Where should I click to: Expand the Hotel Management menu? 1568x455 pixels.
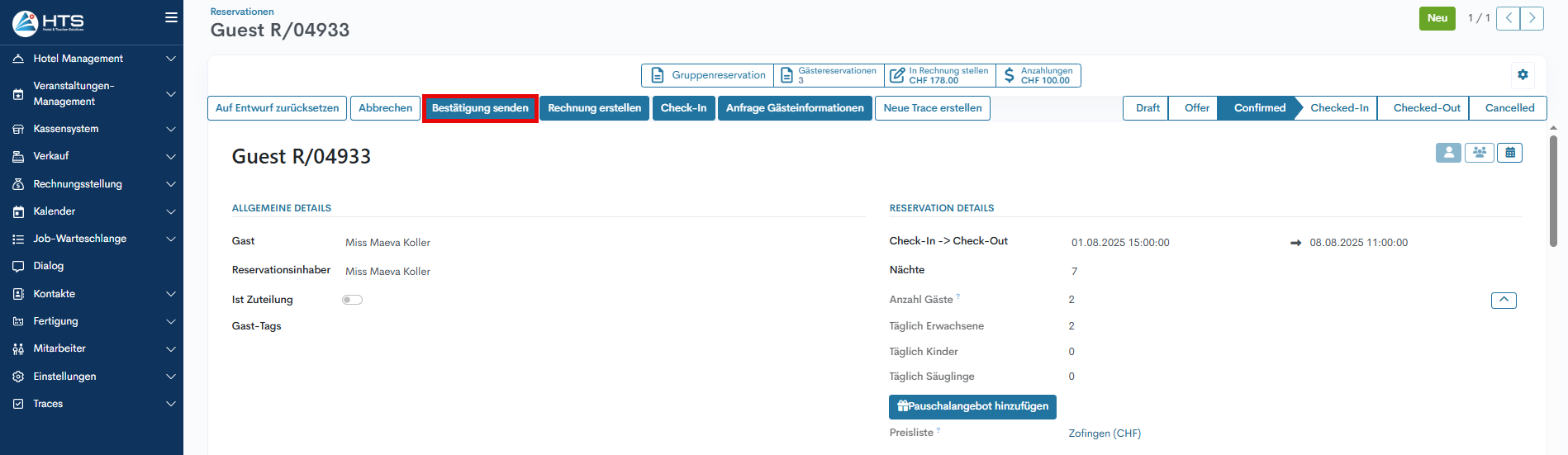(x=91, y=59)
